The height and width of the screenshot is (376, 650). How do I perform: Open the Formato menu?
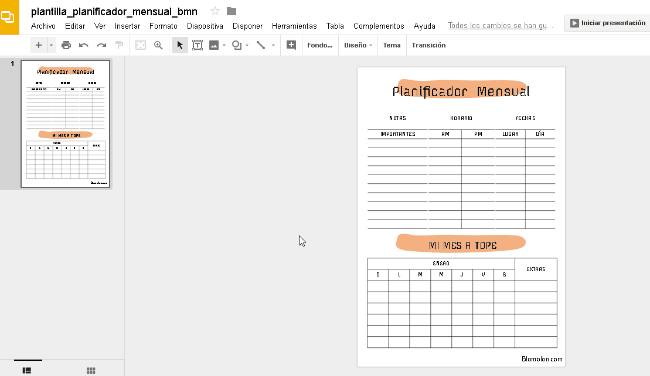coord(163,26)
